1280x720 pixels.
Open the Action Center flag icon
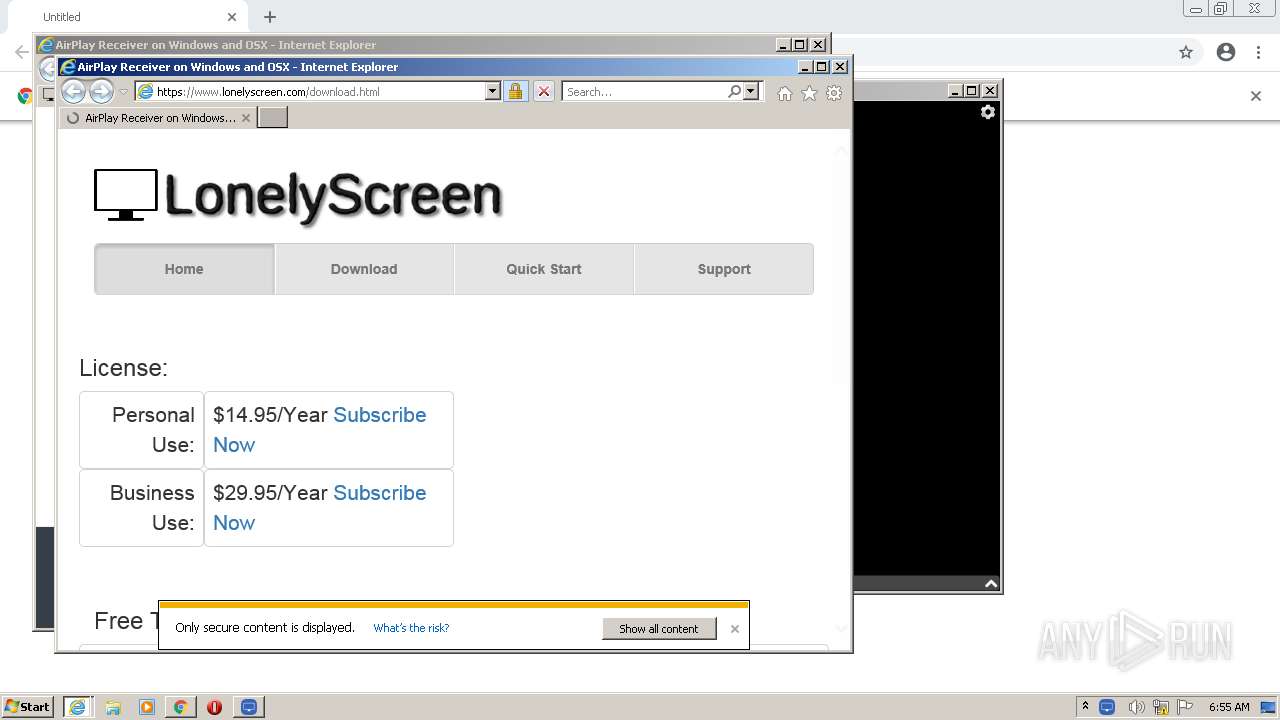click(1185, 707)
